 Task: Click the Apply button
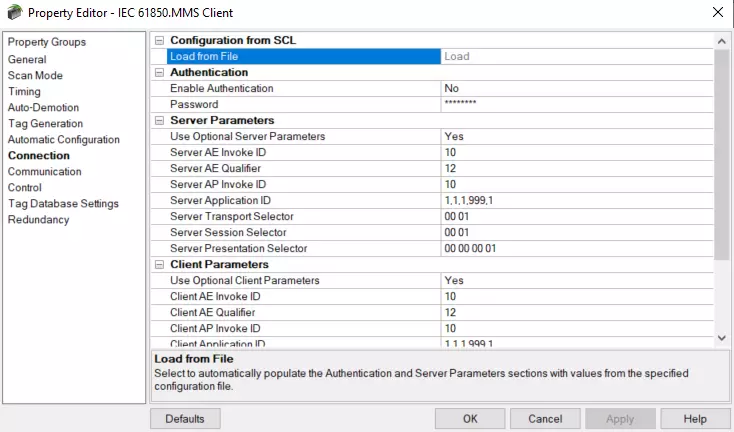point(620,418)
